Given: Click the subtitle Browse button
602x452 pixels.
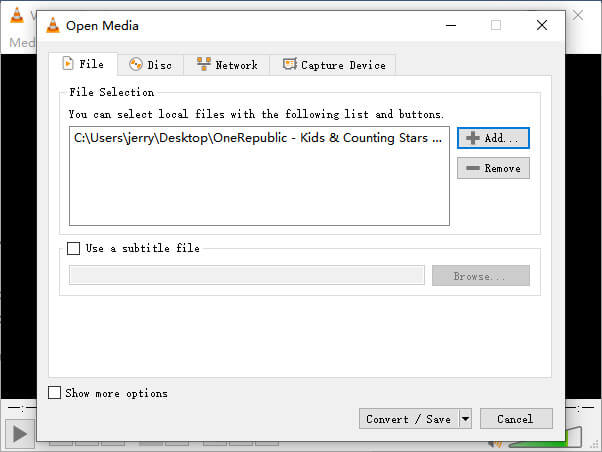Looking at the screenshot, I should pyautogui.click(x=481, y=275).
